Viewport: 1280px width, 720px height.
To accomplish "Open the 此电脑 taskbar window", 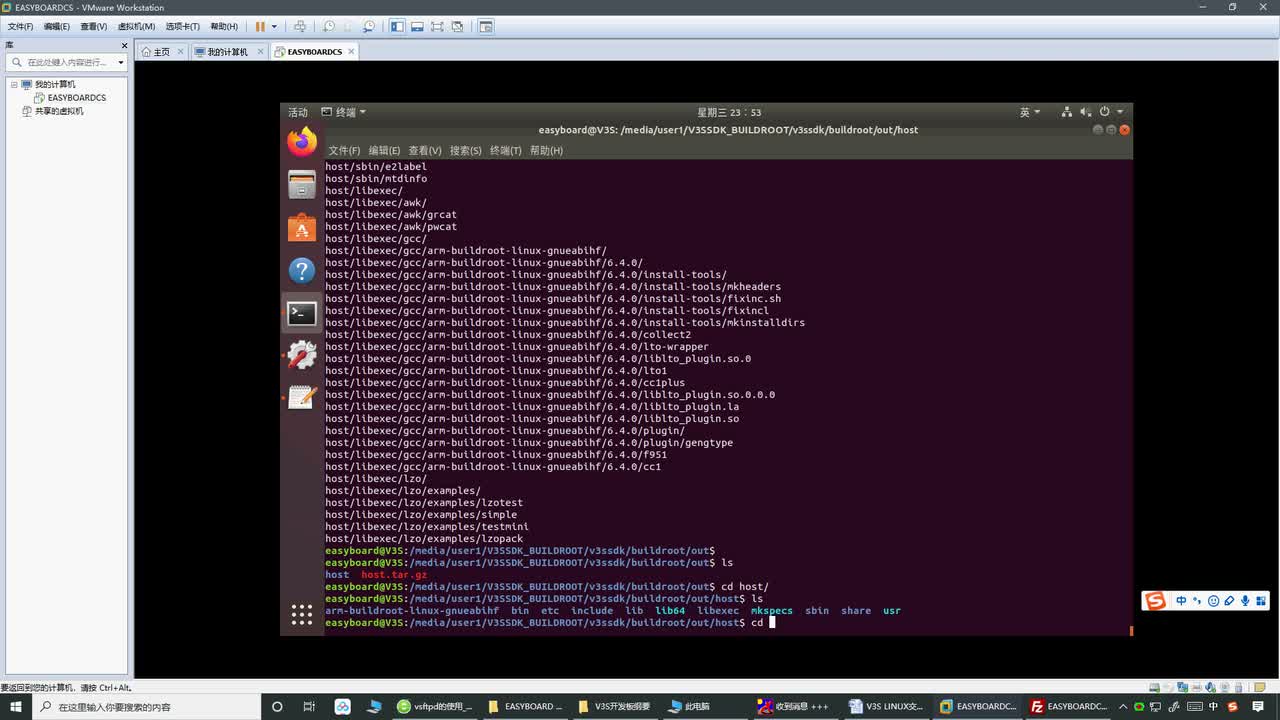I will (x=705, y=706).
